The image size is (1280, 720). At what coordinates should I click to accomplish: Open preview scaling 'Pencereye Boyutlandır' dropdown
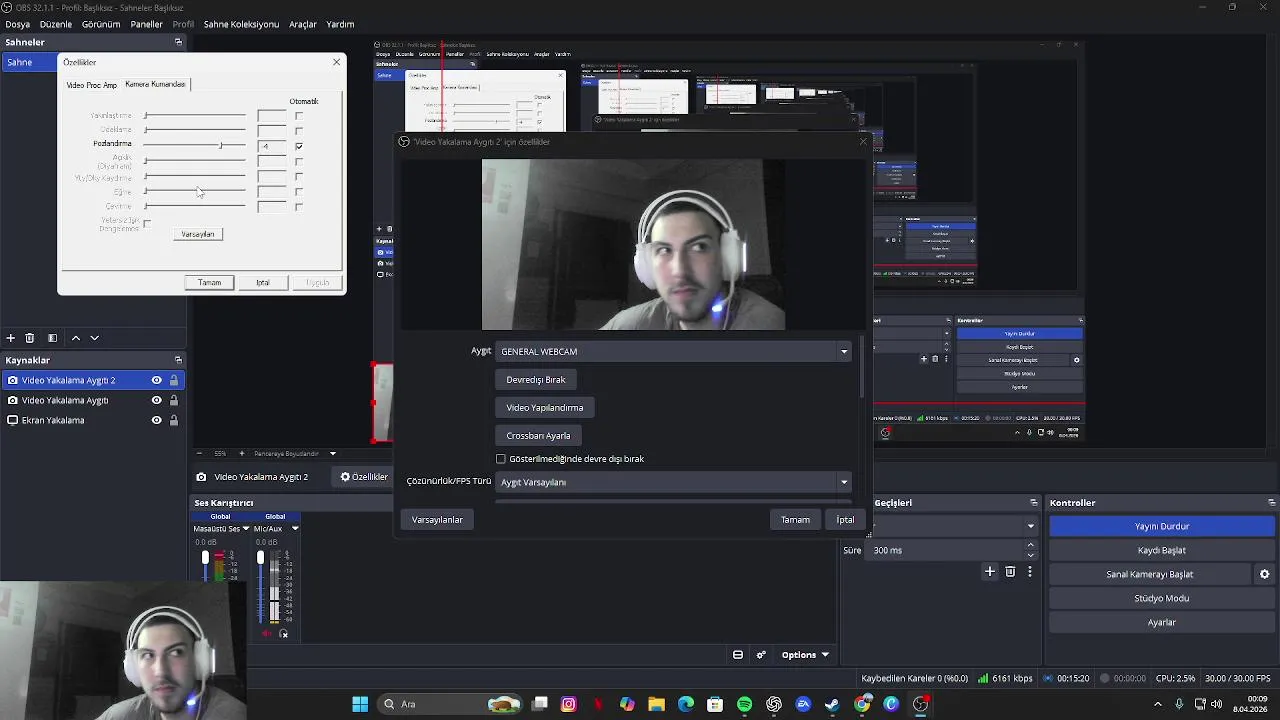[x=296, y=453]
